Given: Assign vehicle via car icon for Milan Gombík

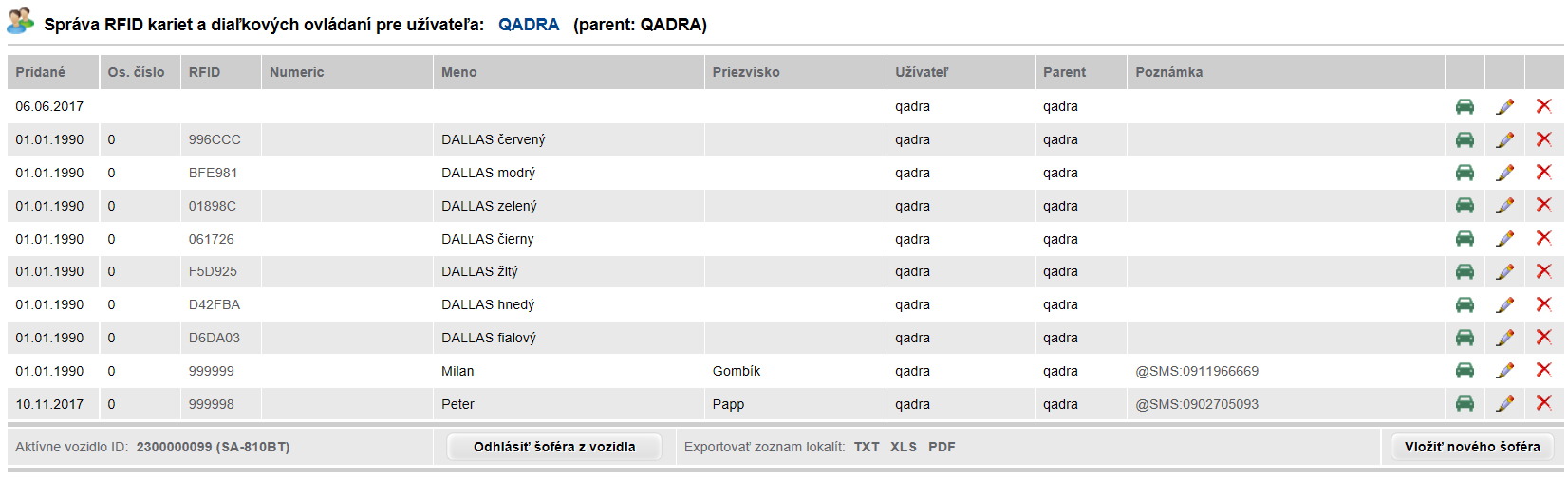Looking at the screenshot, I should pyautogui.click(x=1465, y=371).
